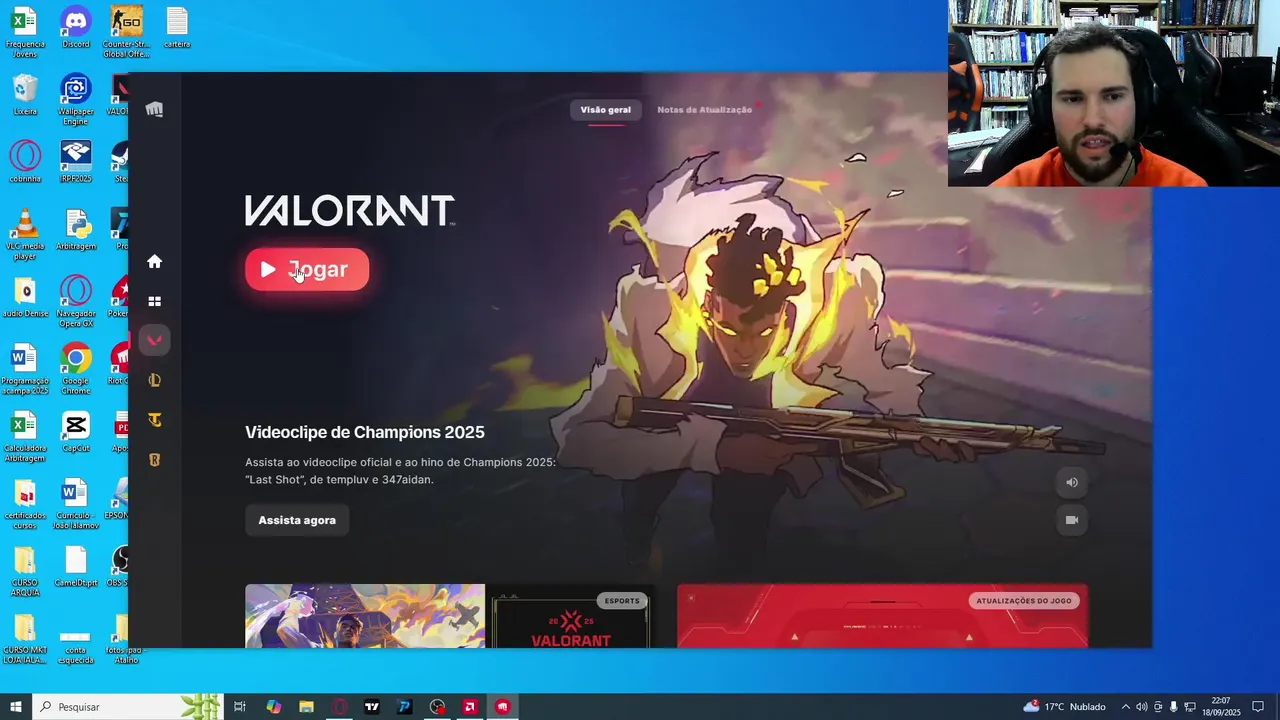
Task: Open the 17°C Nublado weather widget
Action: (x=1064, y=707)
